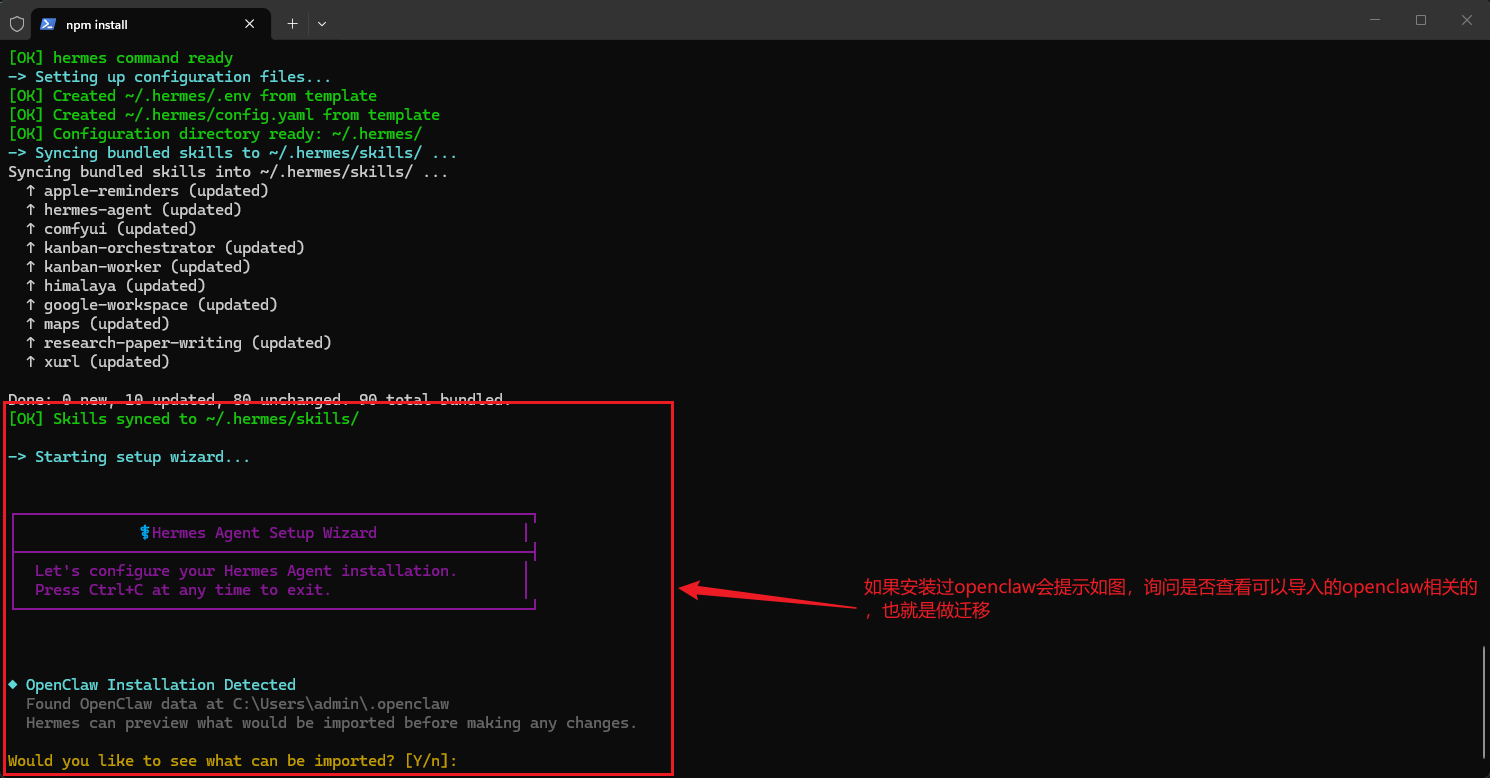1490x778 pixels.
Task: Minimize the terminal window
Action: [1374, 20]
